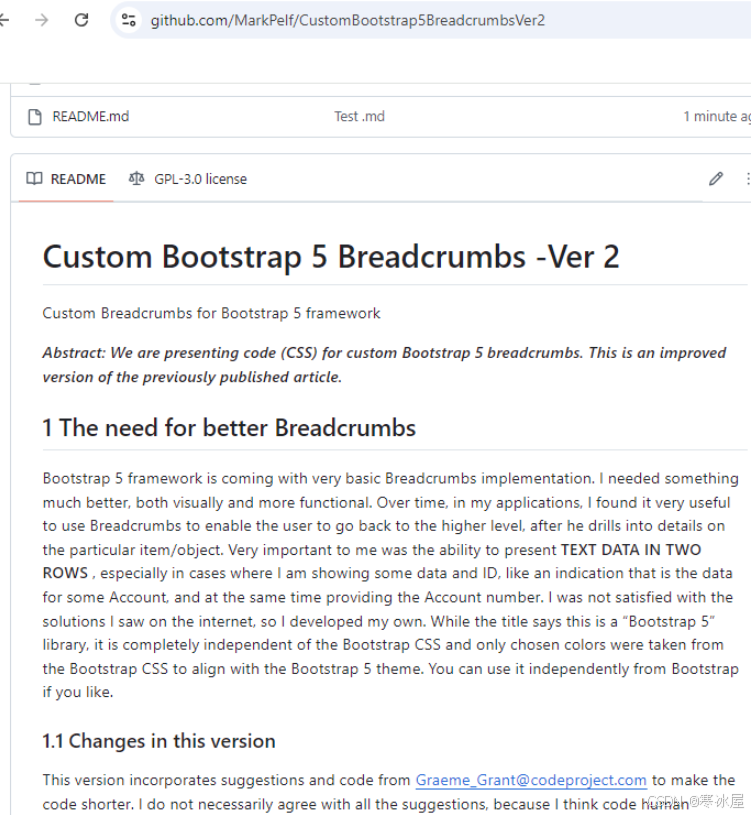This screenshot has width=751, height=815.
Task: Click the scales law icon
Action: pyautogui.click(x=136, y=179)
